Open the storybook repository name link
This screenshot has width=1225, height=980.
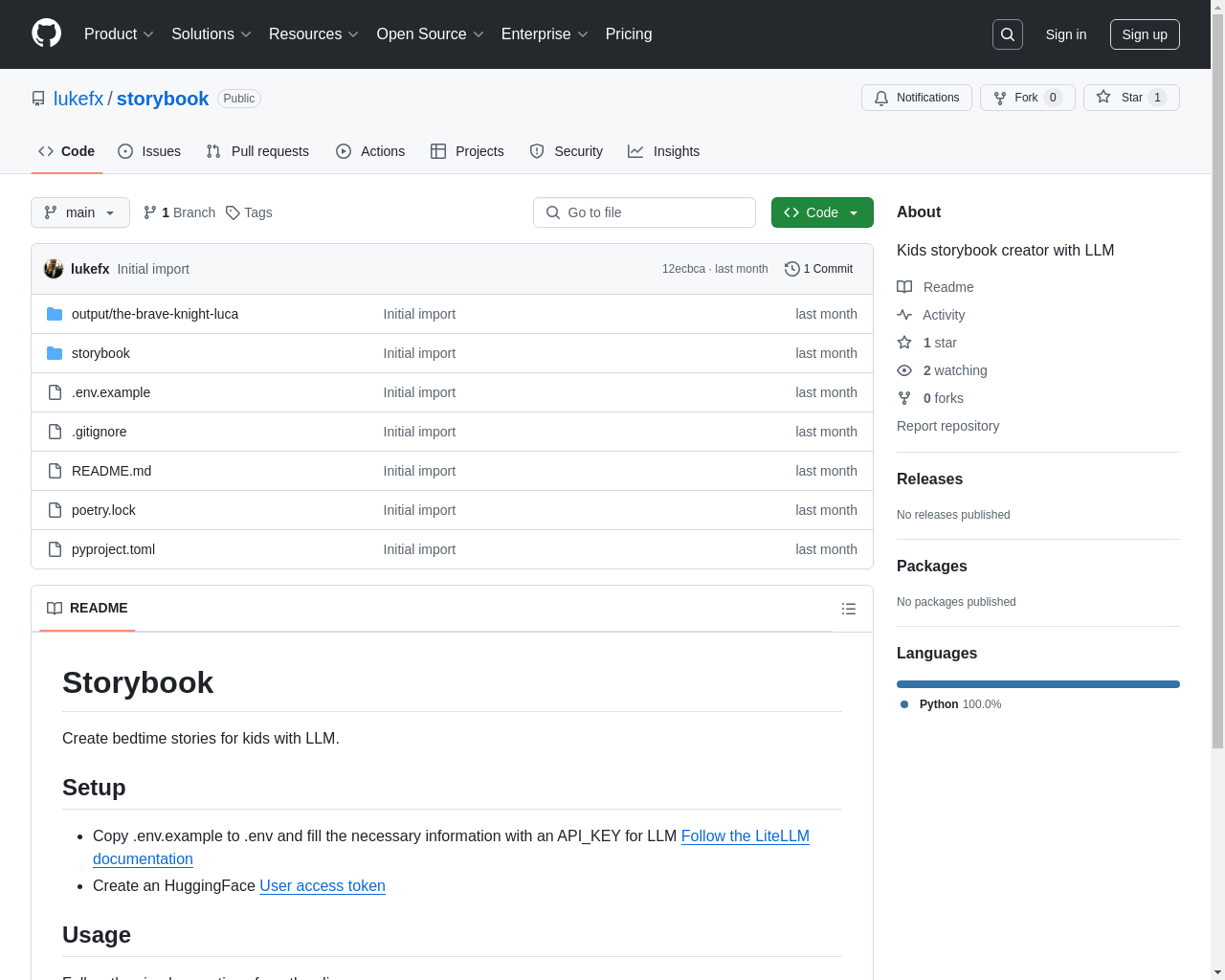(x=163, y=99)
